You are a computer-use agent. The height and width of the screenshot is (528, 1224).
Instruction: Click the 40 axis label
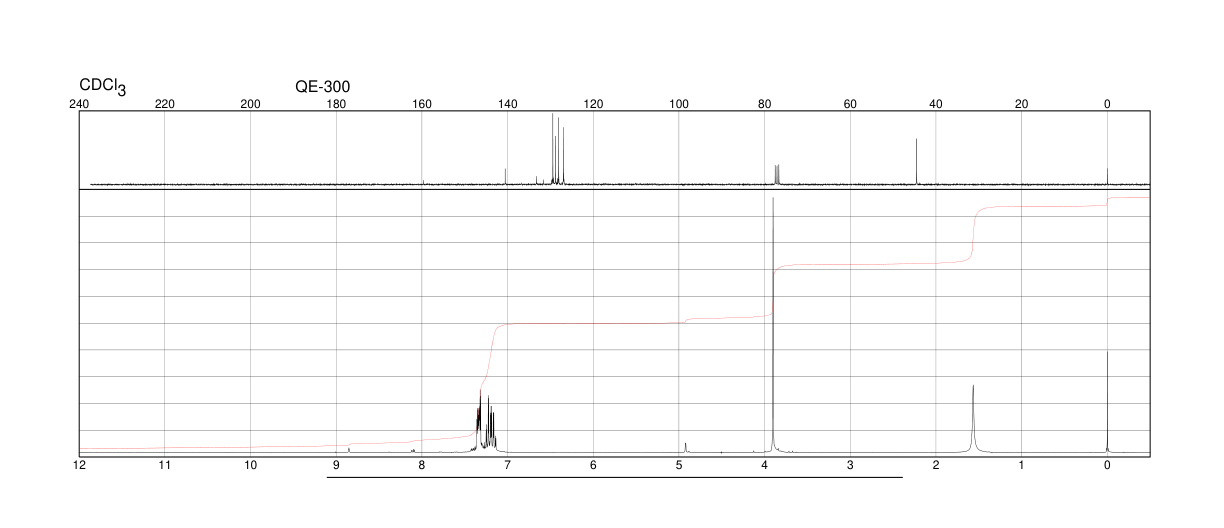point(936,104)
